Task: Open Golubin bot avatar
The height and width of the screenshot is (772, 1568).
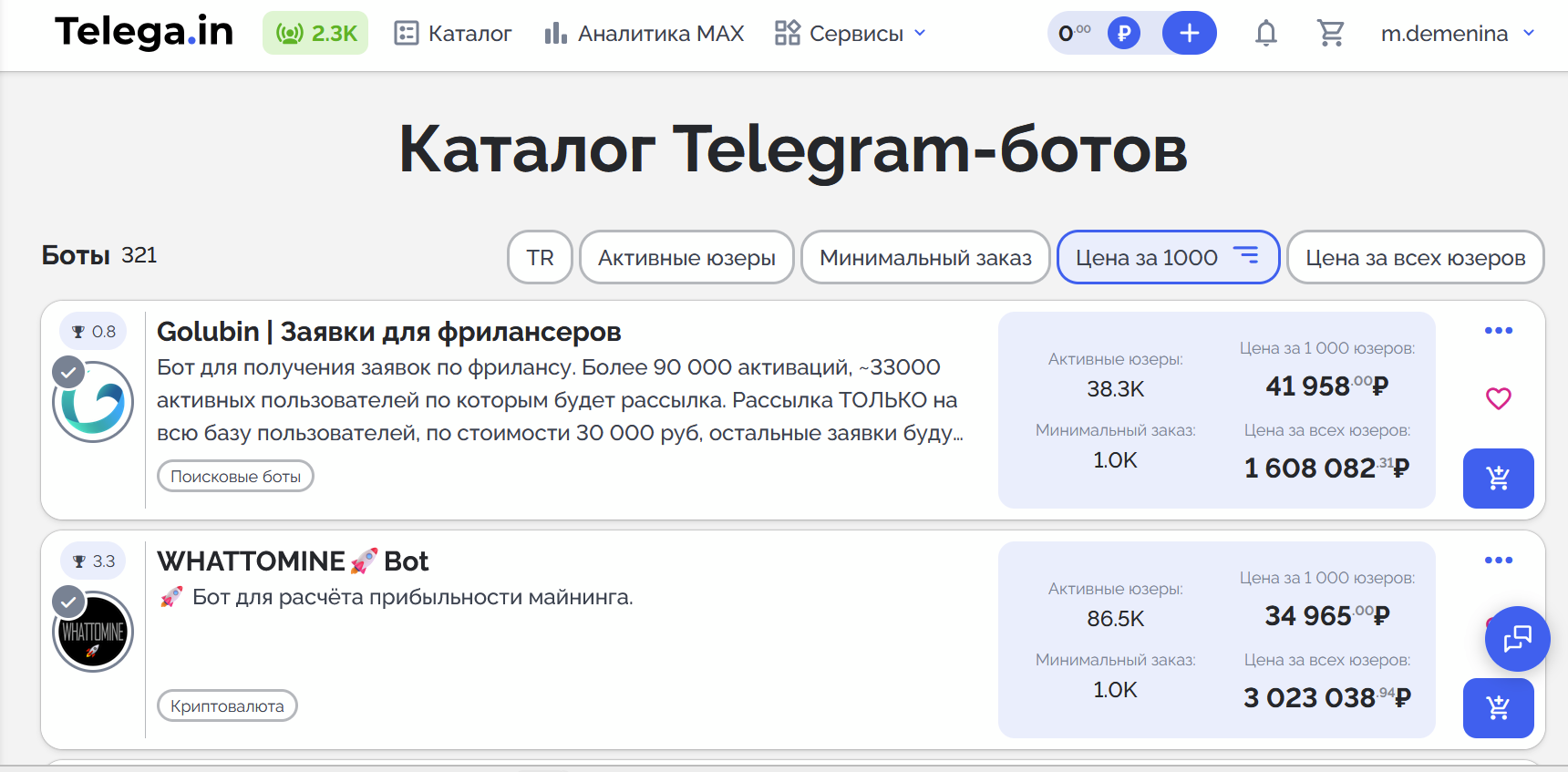Action: 93,402
